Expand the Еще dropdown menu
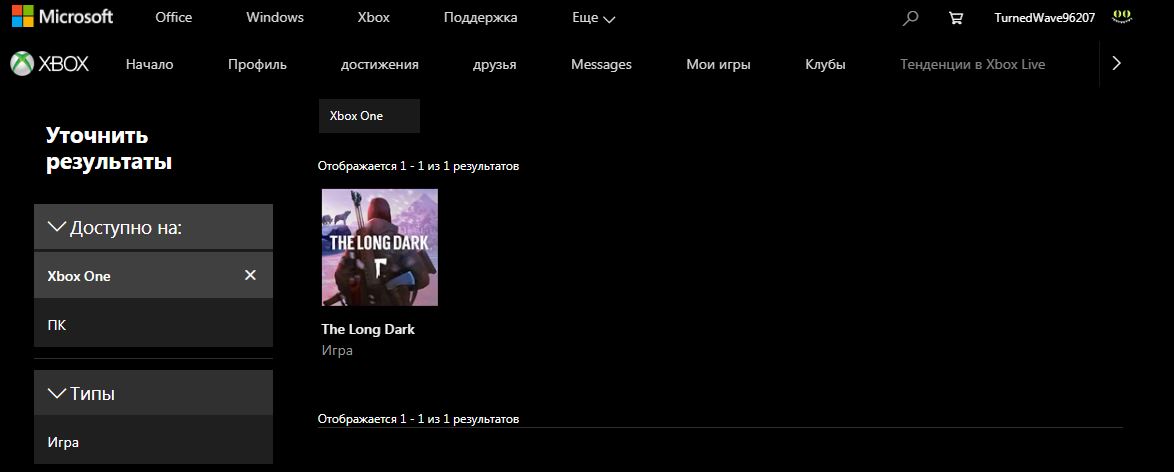Screen dimensions: 1174x472 593,18
